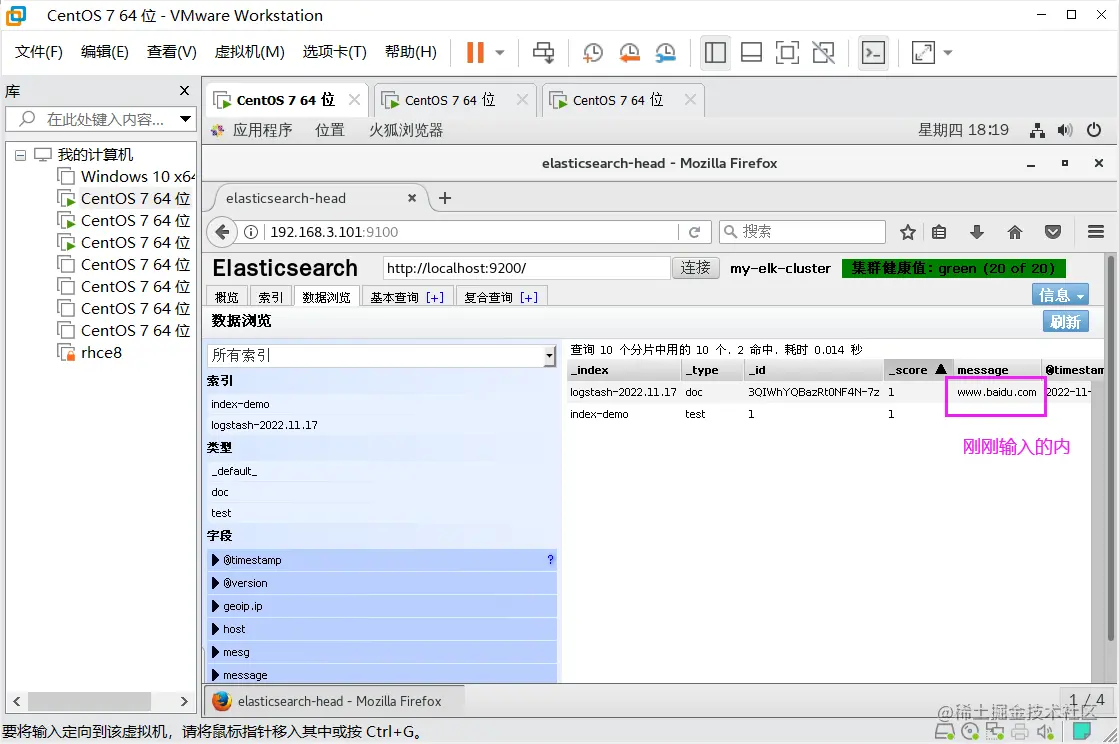Screen dimensions: 1119x744
Task: Open the 位置 menu in CentOS
Action: tap(330, 130)
